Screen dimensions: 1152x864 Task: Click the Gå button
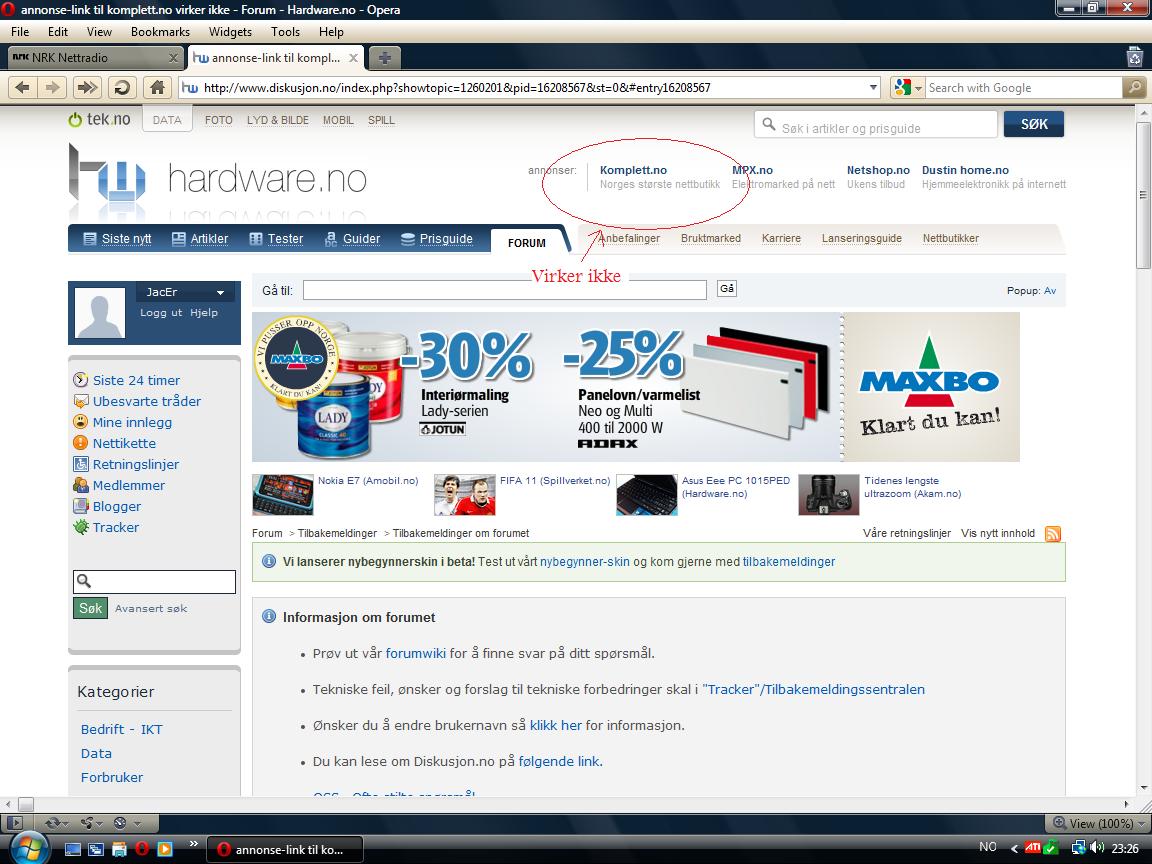727,289
